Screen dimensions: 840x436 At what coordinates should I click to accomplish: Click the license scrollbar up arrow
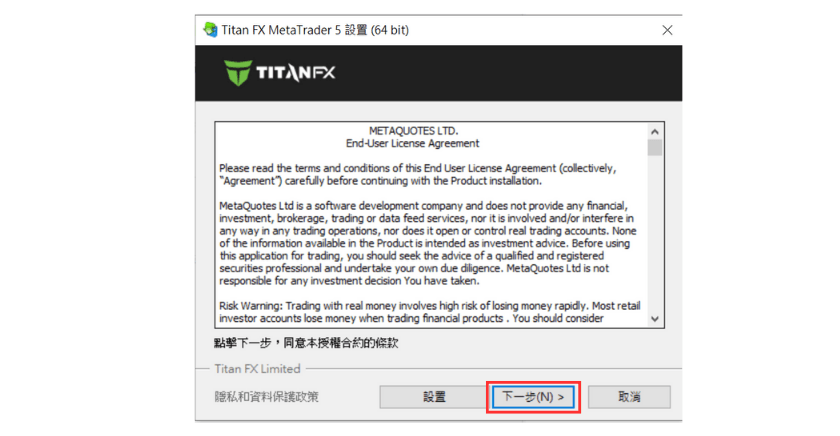tap(655, 131)
